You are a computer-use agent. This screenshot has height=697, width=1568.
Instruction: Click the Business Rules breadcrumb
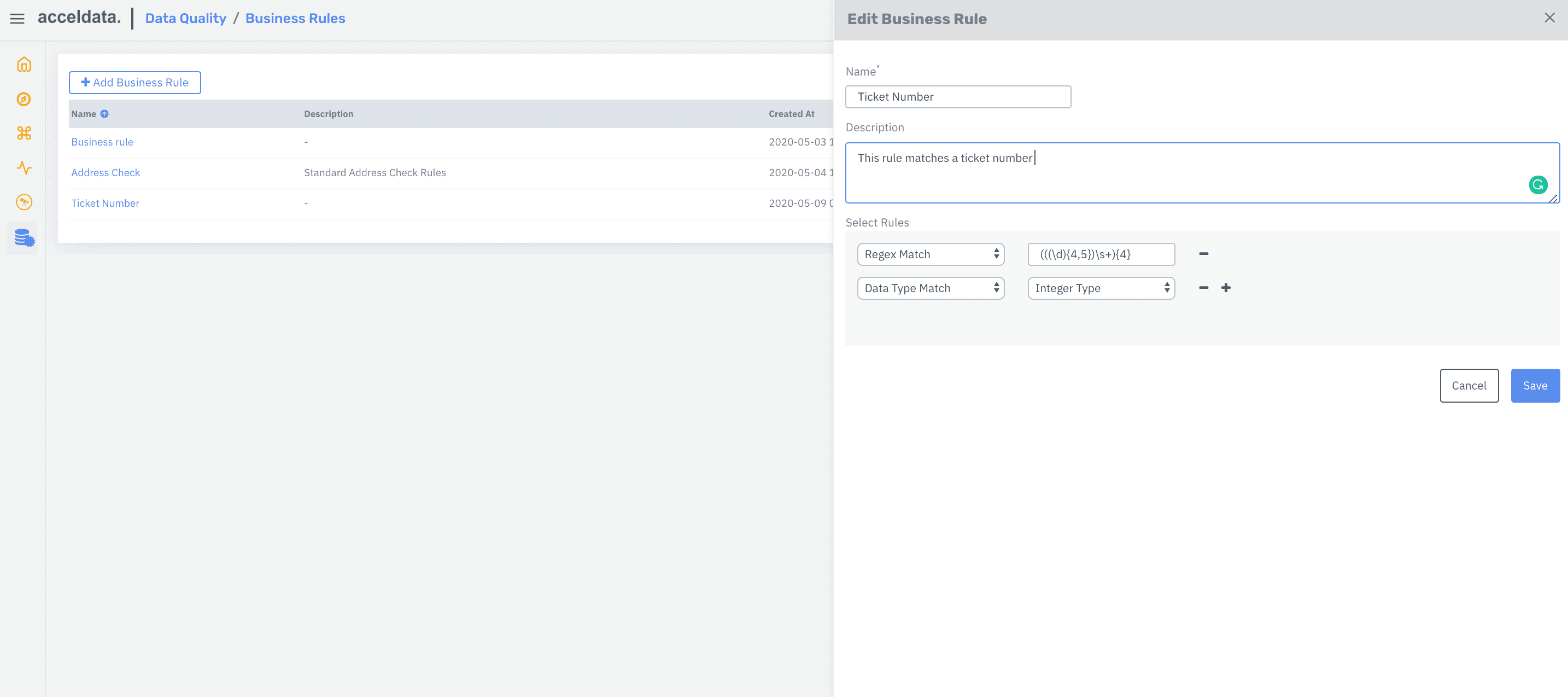(x=295, y=18)
